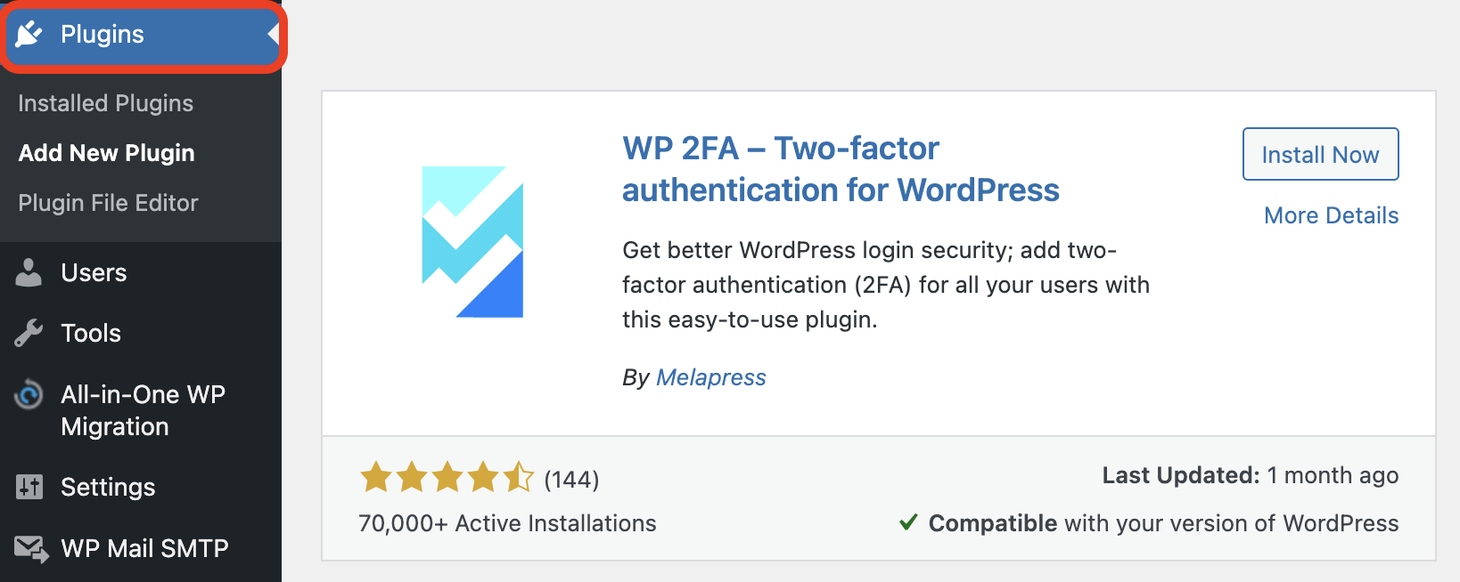Open Installed Plugins

pos(105,102)
